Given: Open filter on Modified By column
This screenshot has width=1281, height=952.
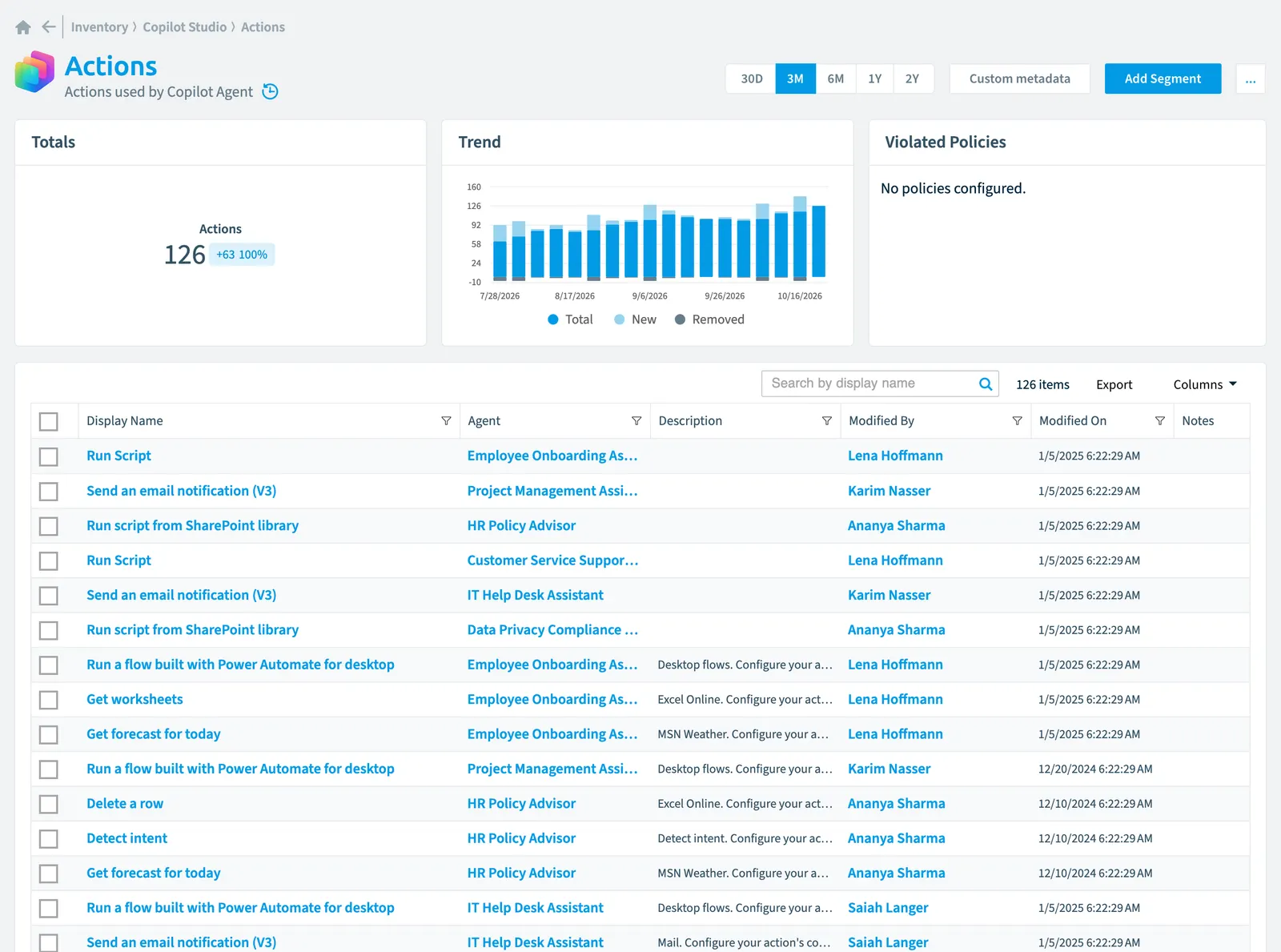Looking at the screenshot, I should point(1017,421).
